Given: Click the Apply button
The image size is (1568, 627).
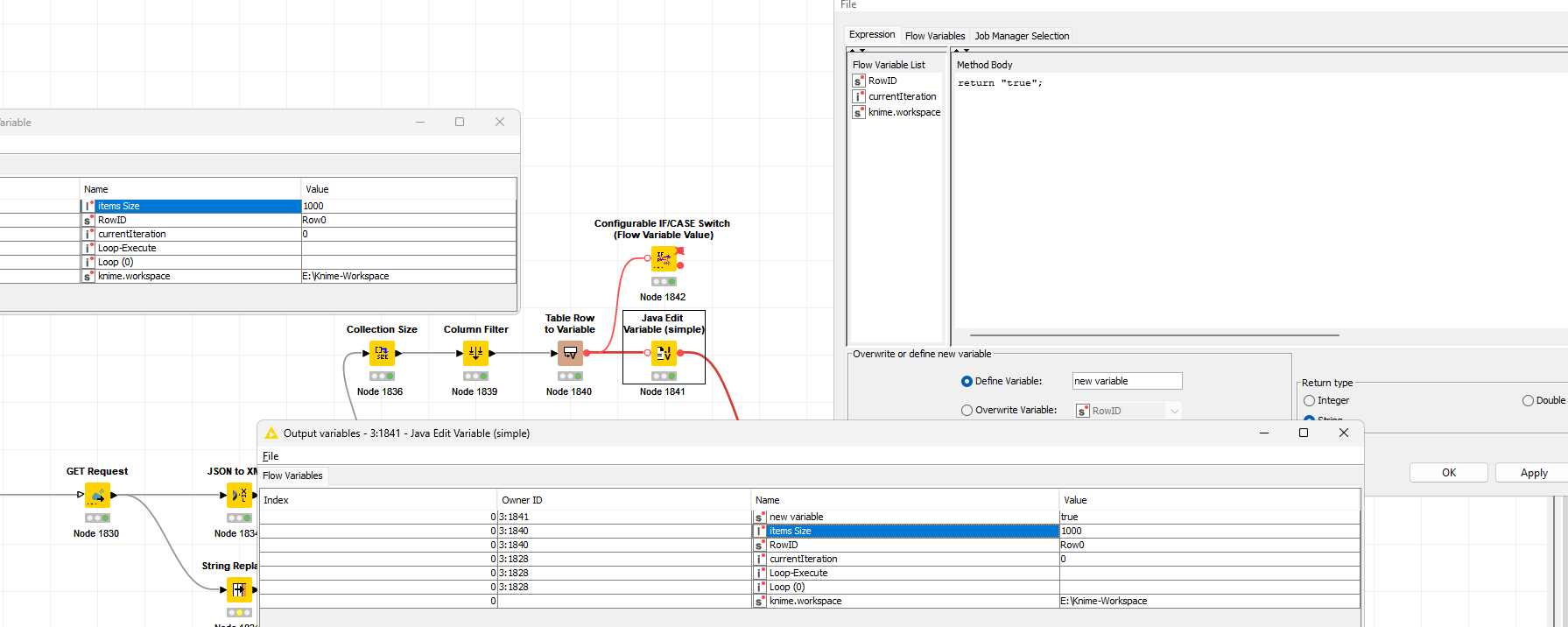Looking at the screenshot, I should pos(1531,473).
